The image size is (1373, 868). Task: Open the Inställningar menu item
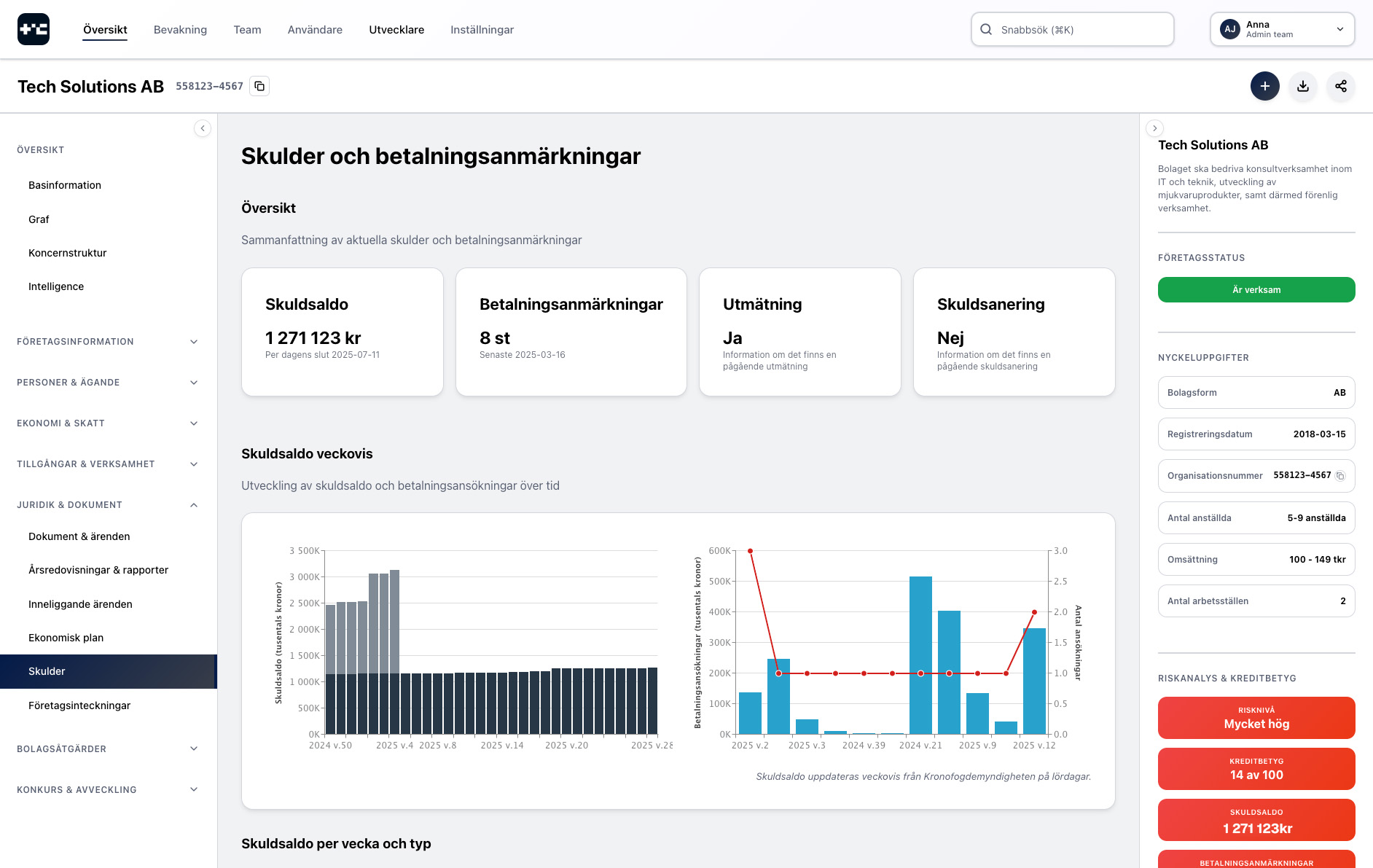(x=482, y=29)
